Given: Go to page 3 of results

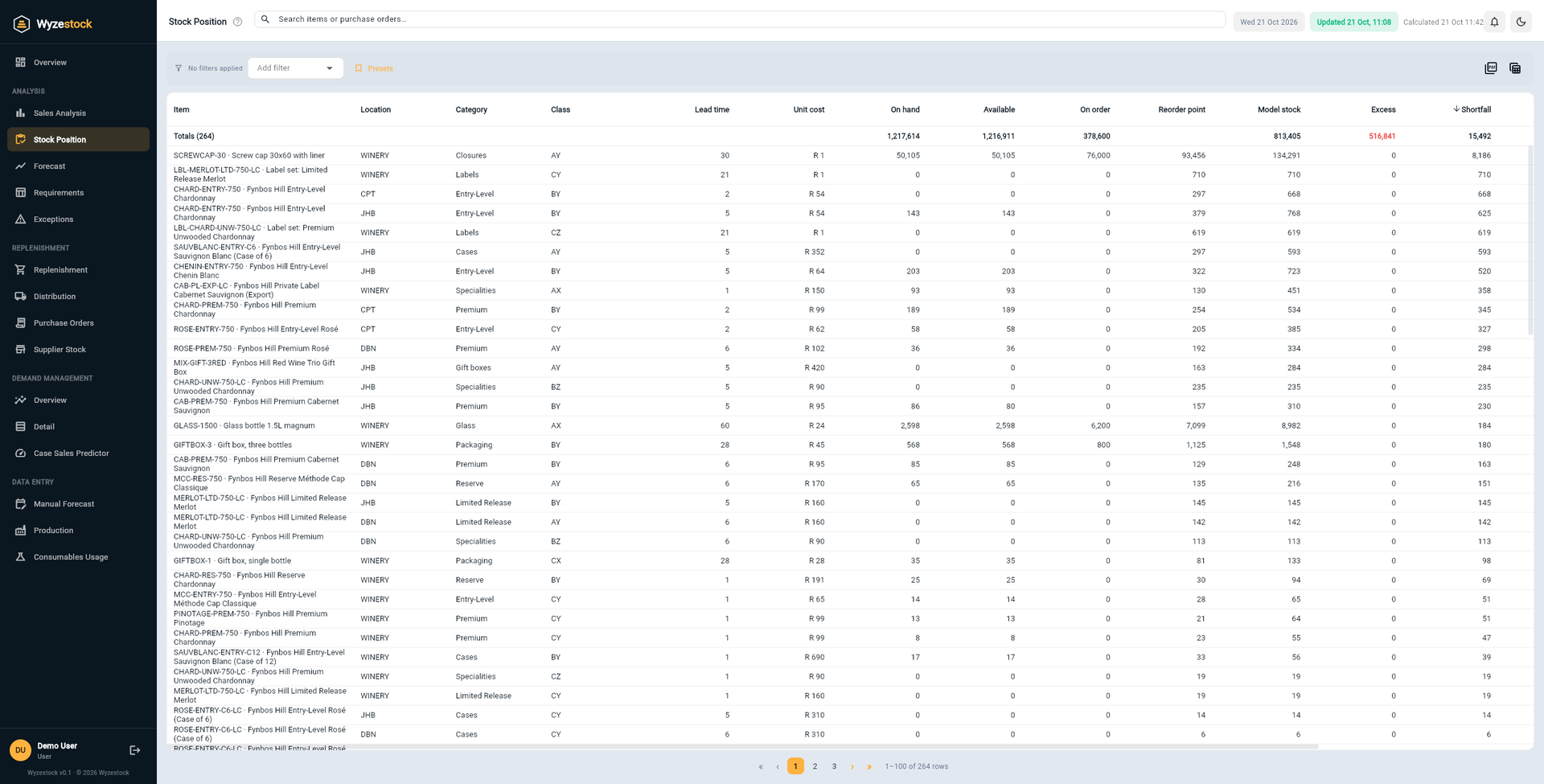Looking at the screenshot, I should [x=834, y=766].
